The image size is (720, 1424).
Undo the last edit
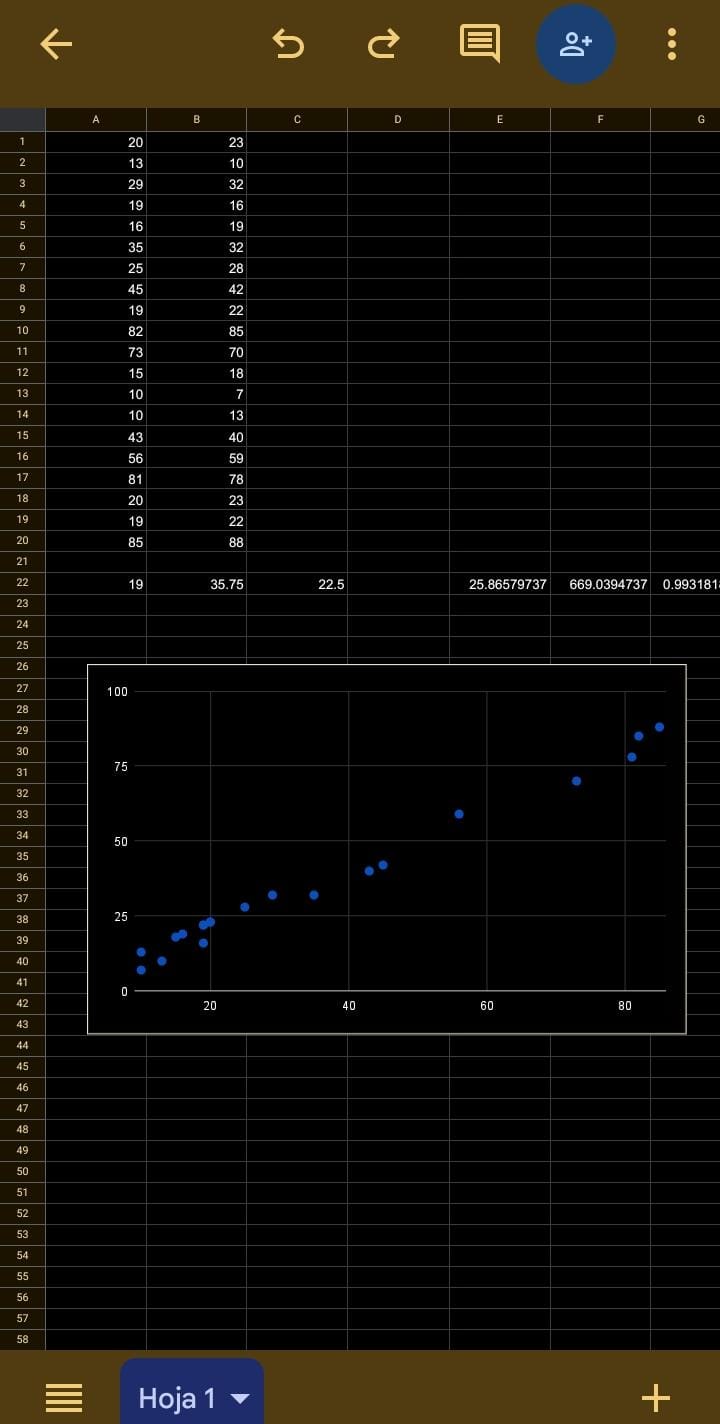click(288, 44)
